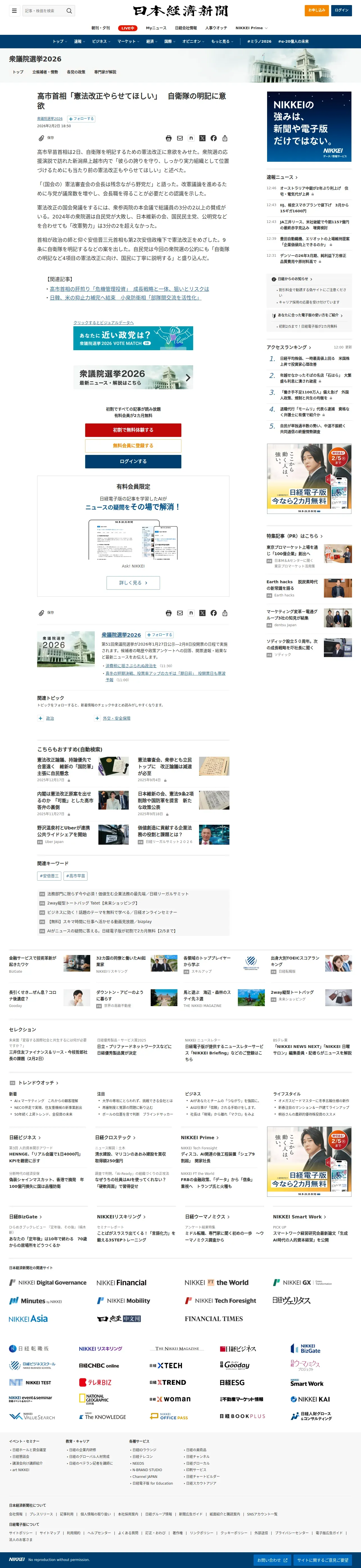361x1568 pixels.
Task: Open the NIKKEI Tech Foresight logo link
Action: [221, 1301]
